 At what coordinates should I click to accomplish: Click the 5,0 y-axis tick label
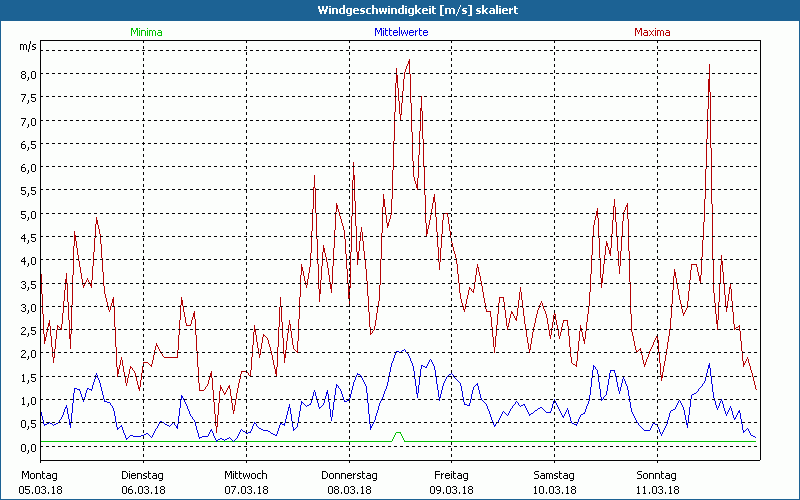click(28, 214)
